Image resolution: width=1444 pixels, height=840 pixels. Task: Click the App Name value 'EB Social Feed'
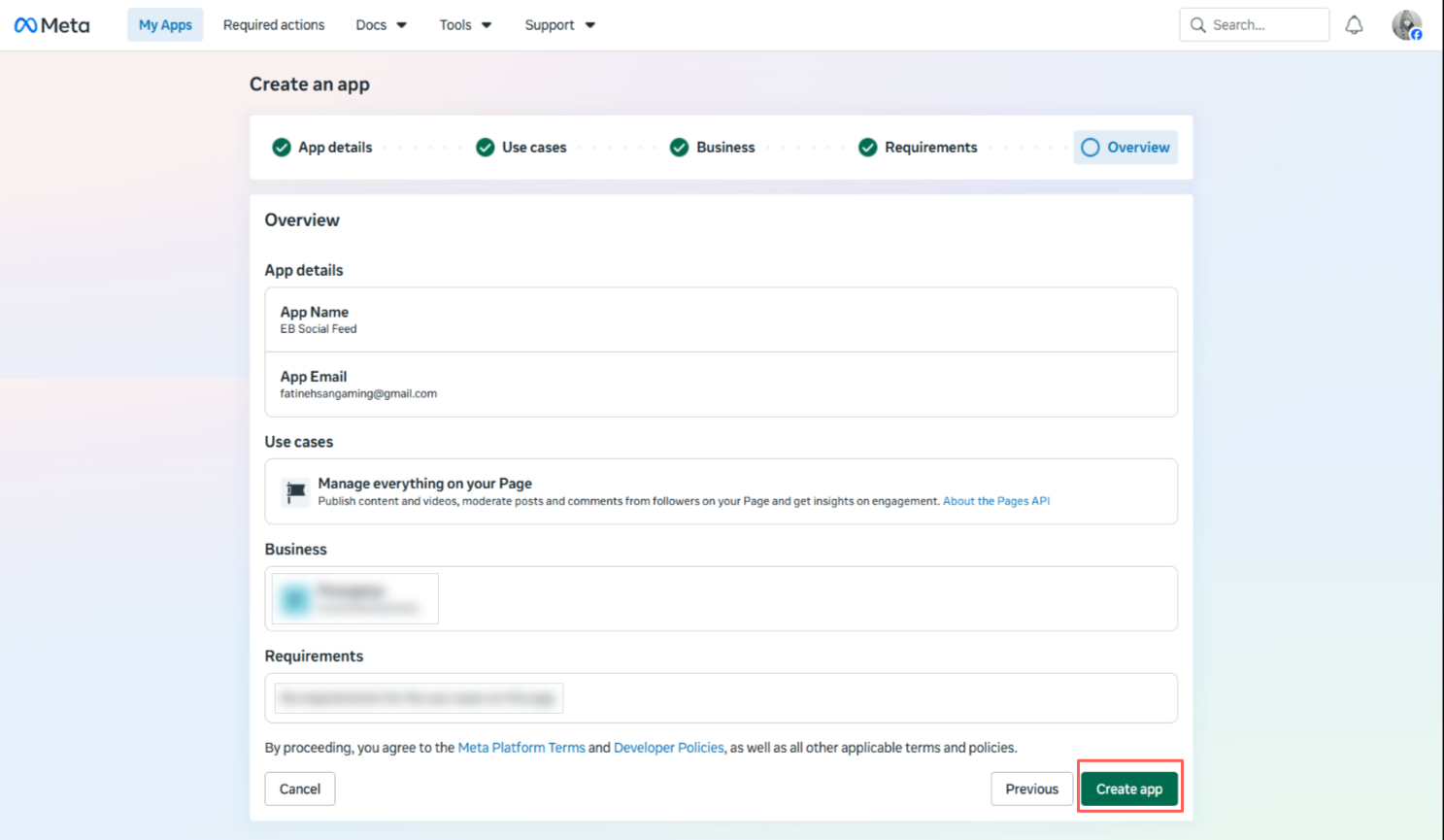(319, 329)
